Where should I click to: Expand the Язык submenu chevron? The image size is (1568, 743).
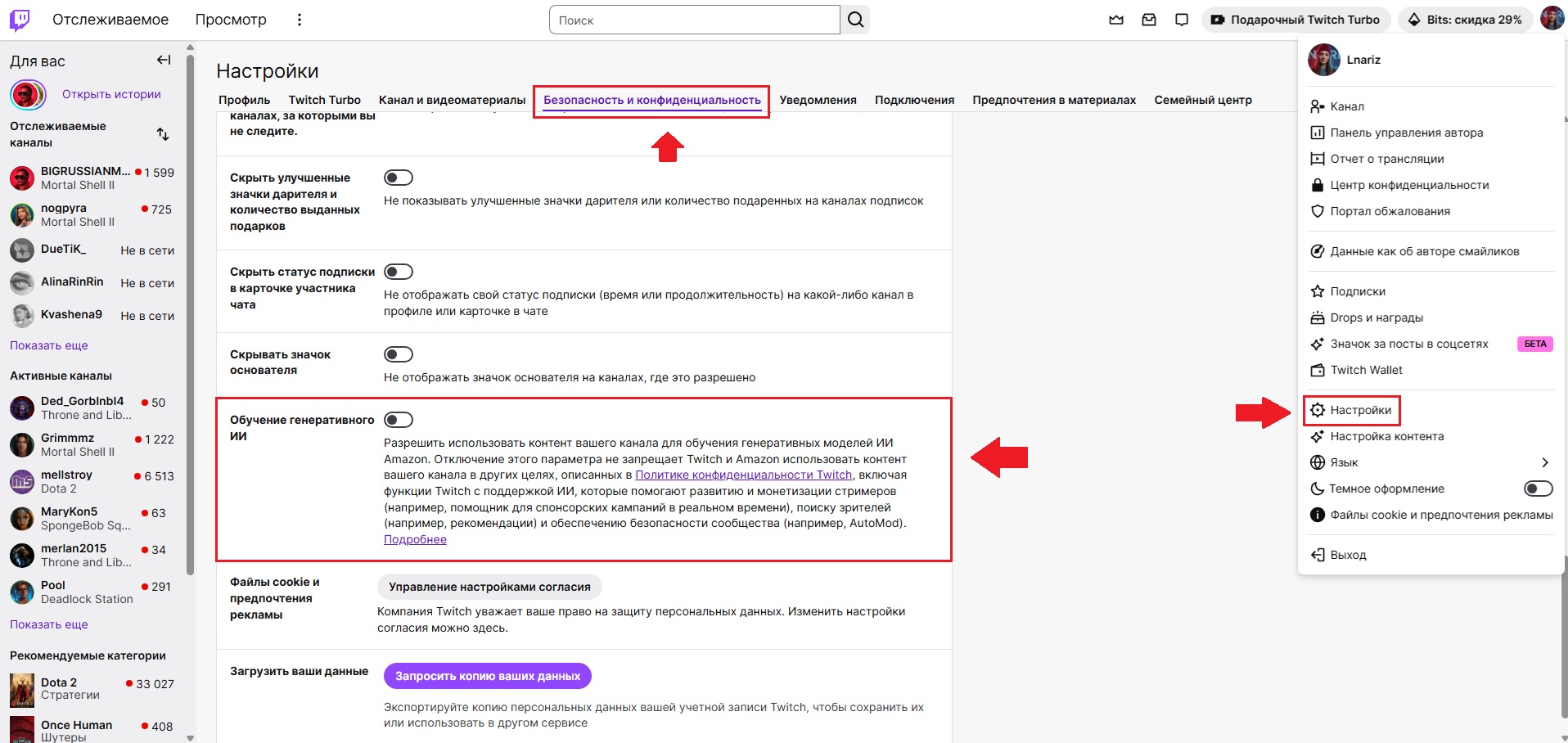click(x=1544, y=462)
